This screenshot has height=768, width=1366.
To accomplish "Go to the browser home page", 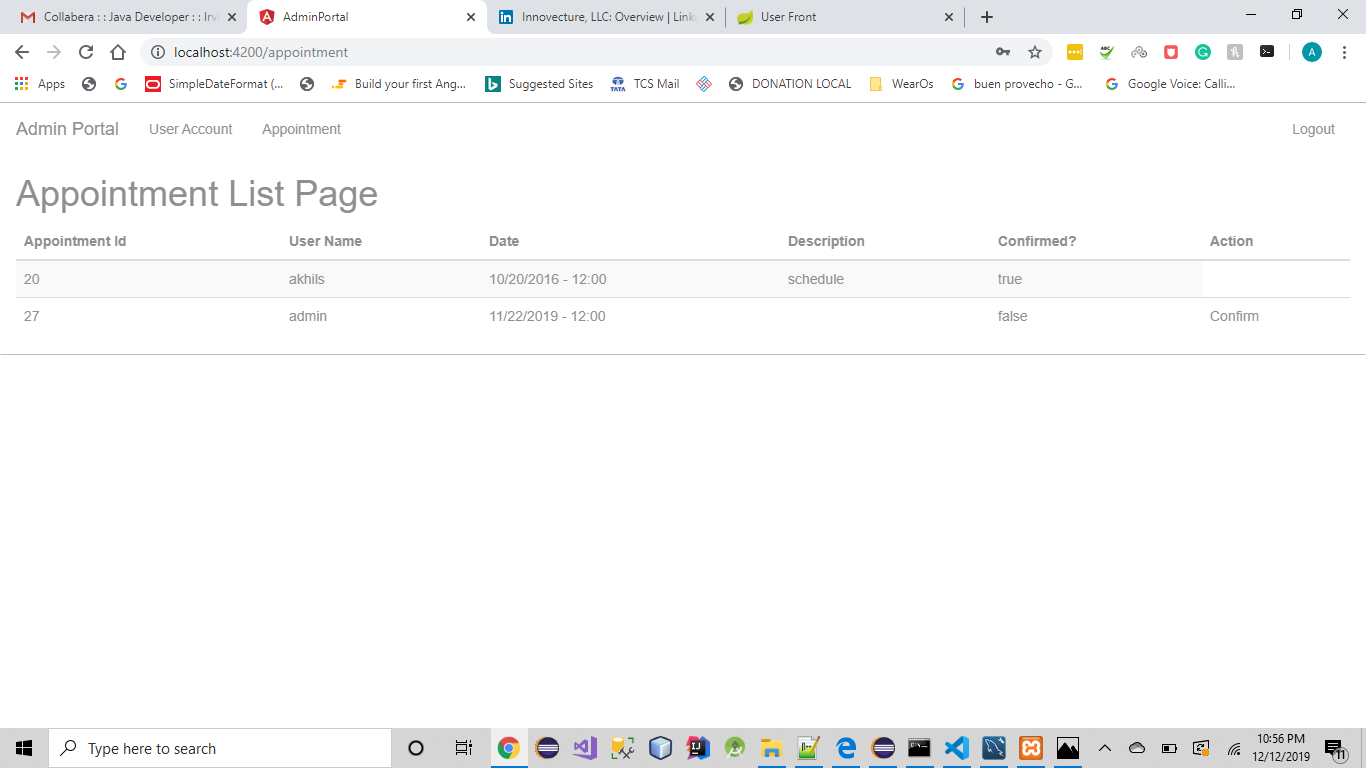I will [x=118, y=52].
